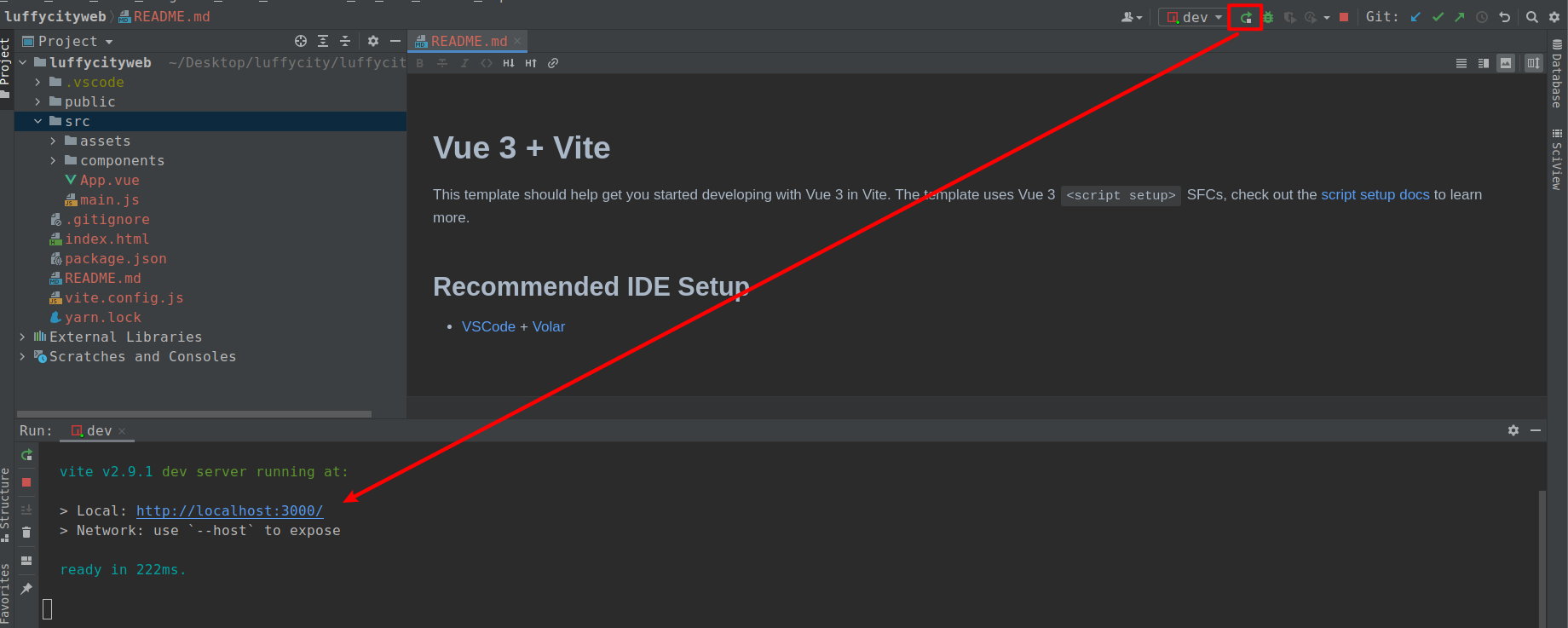Toggle auto-scroll preview button

1534,63
